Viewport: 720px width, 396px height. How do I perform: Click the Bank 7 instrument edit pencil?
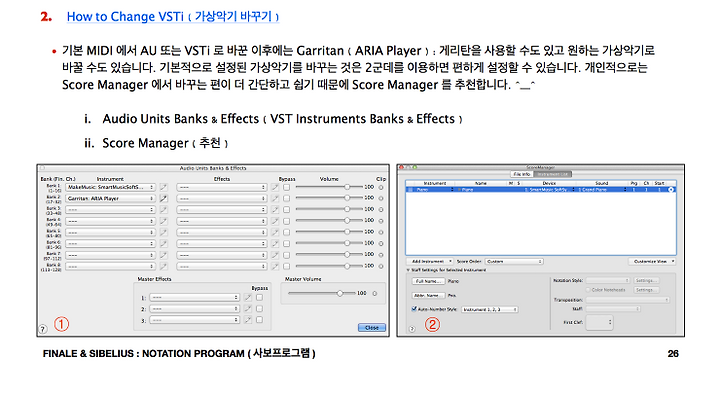click(163, 255)
